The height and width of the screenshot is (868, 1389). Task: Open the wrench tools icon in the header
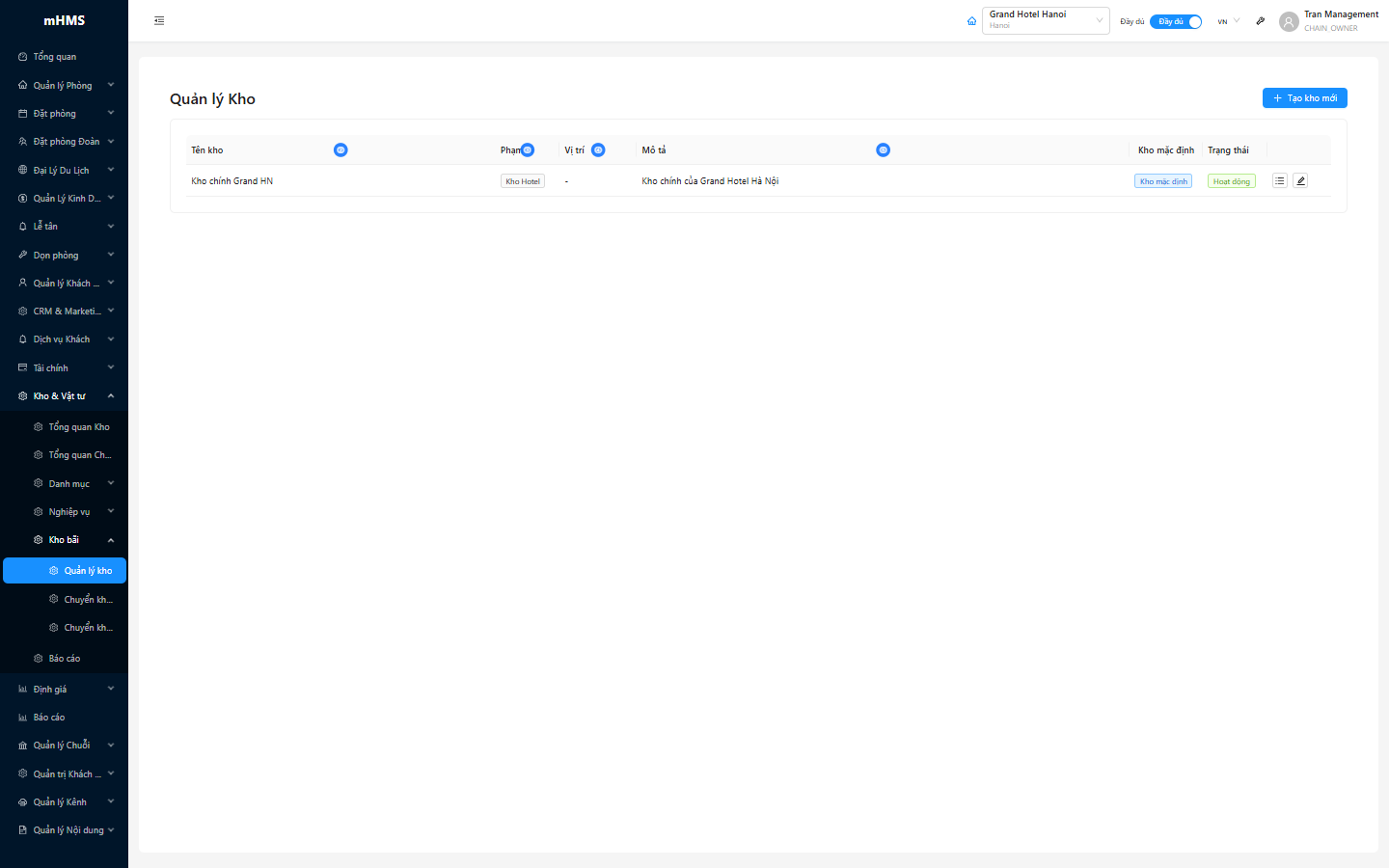pyautogui.click(x=1260, y=21)
